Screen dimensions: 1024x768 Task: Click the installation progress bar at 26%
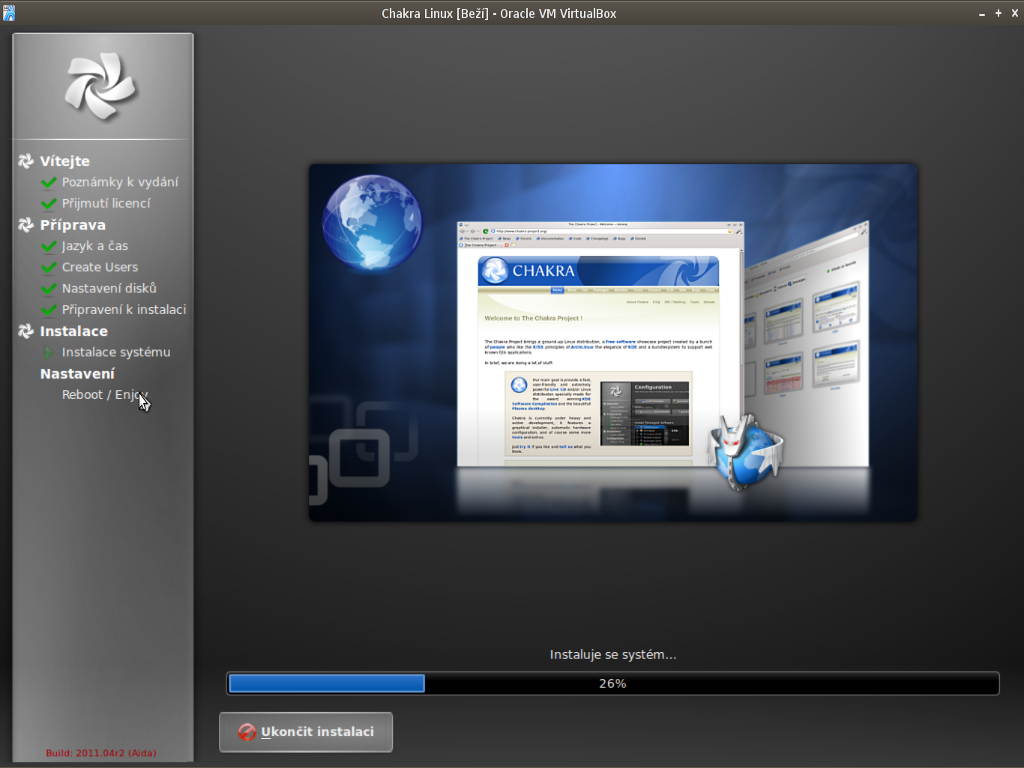pos(612,684)
